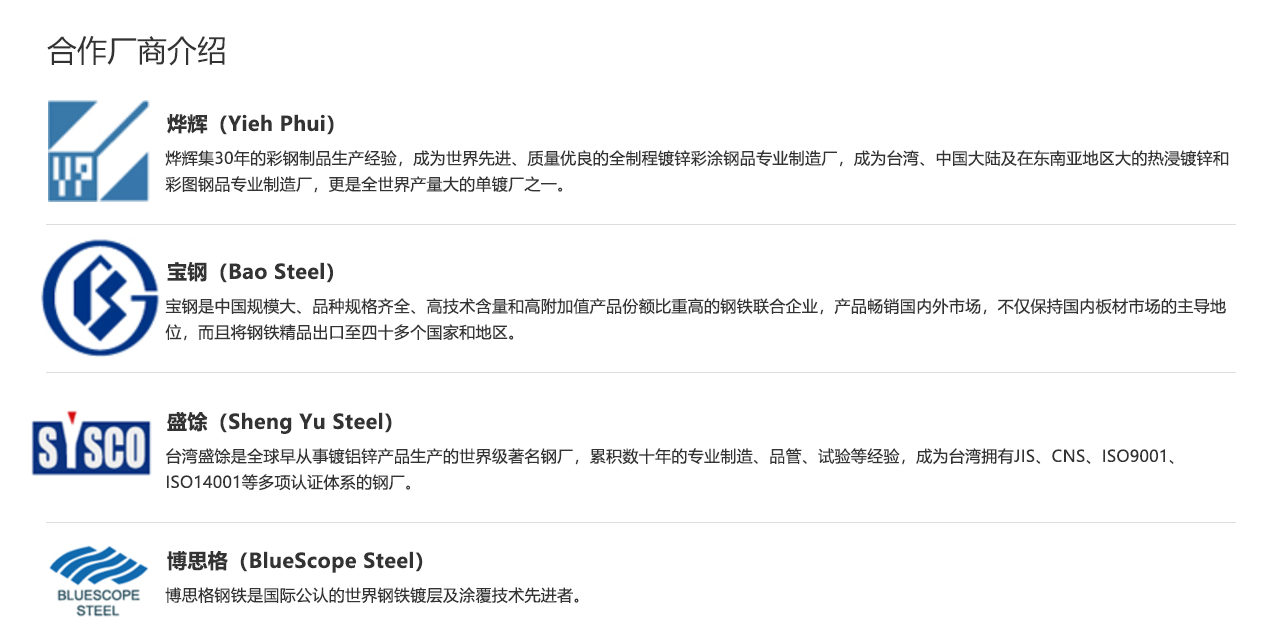Click the BlueScope Steel wave logo

97,580
